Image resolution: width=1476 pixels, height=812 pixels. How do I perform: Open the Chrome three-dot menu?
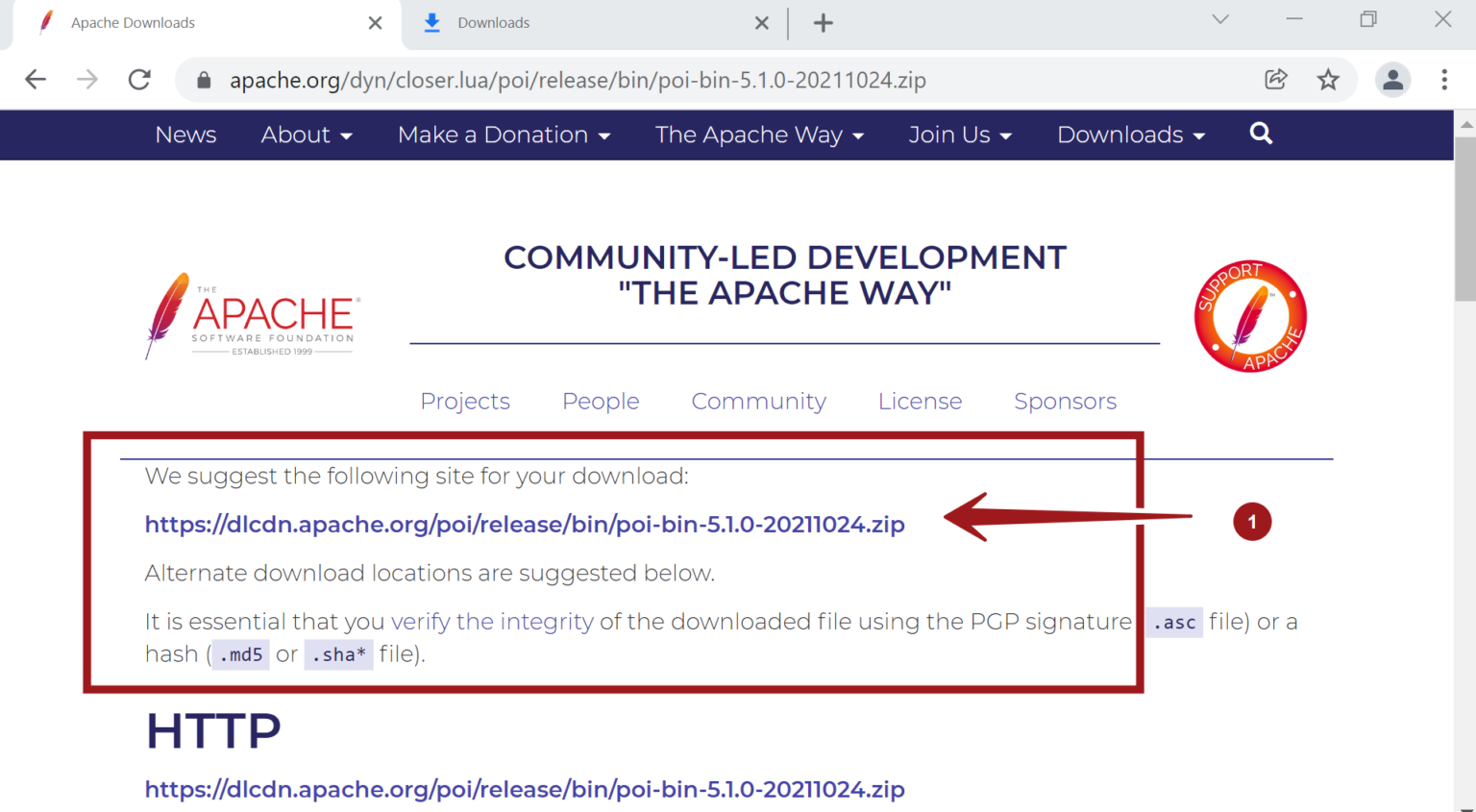pyautogui.click(x=1443, y=80)
